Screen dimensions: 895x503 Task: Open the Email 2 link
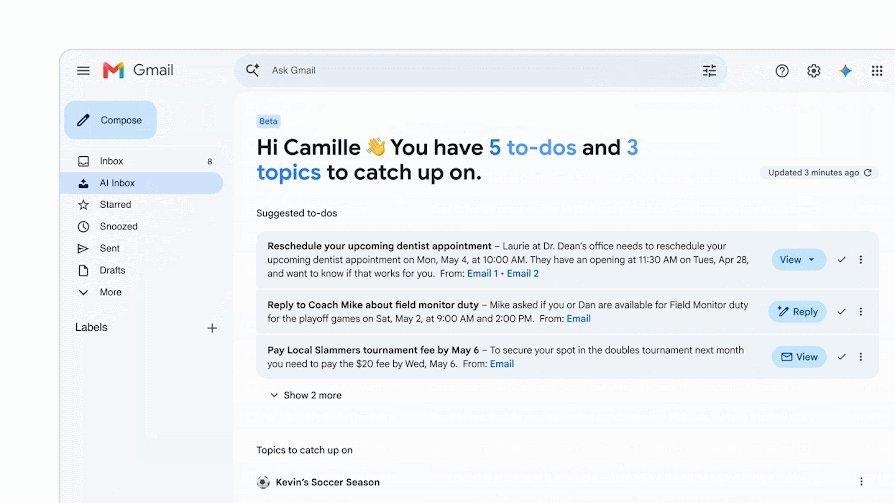523,273
